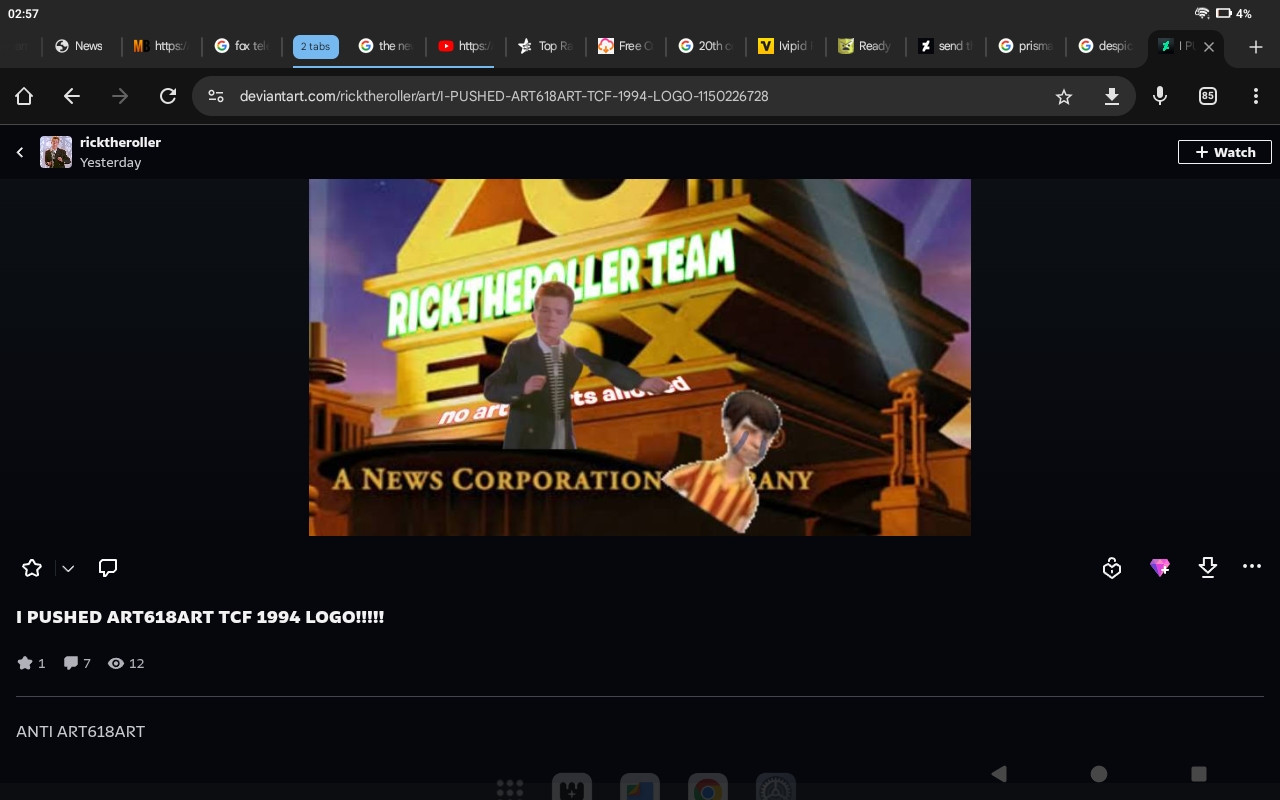Viewport: 1280px width, 800px height.
Task: Tap Android home circle button
Action: [1099, 773]
